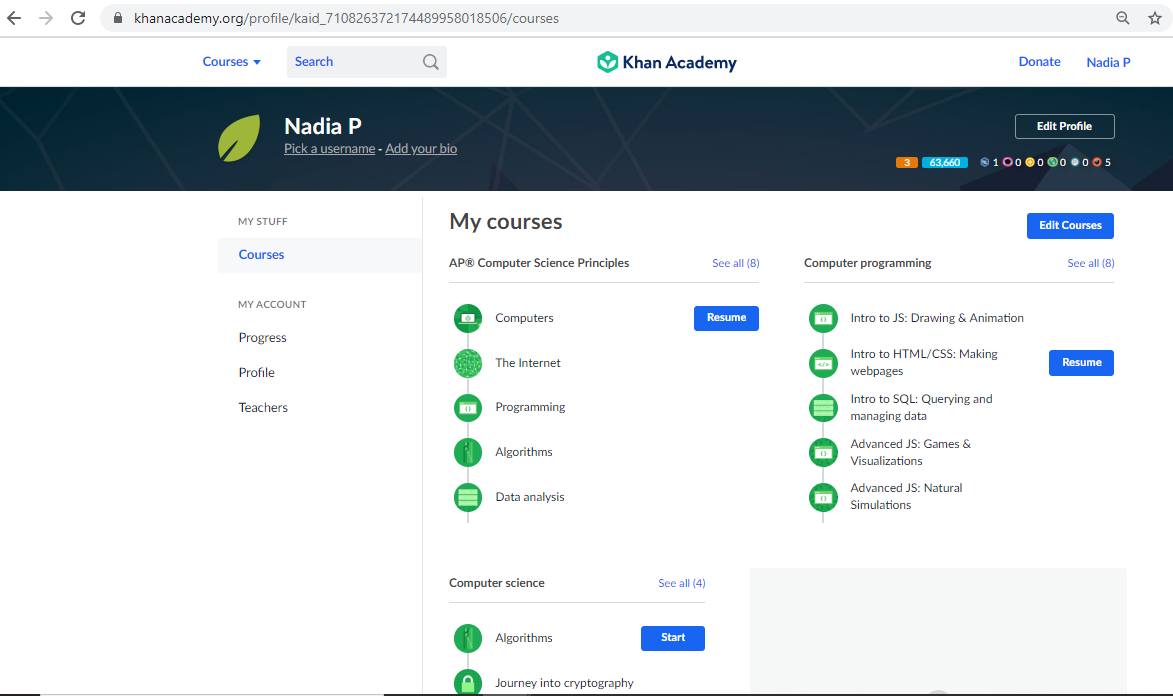This screenshot has height=696, width=1173.
Task: See all 4 Computer science units
Action: click(x=682, y=584)
